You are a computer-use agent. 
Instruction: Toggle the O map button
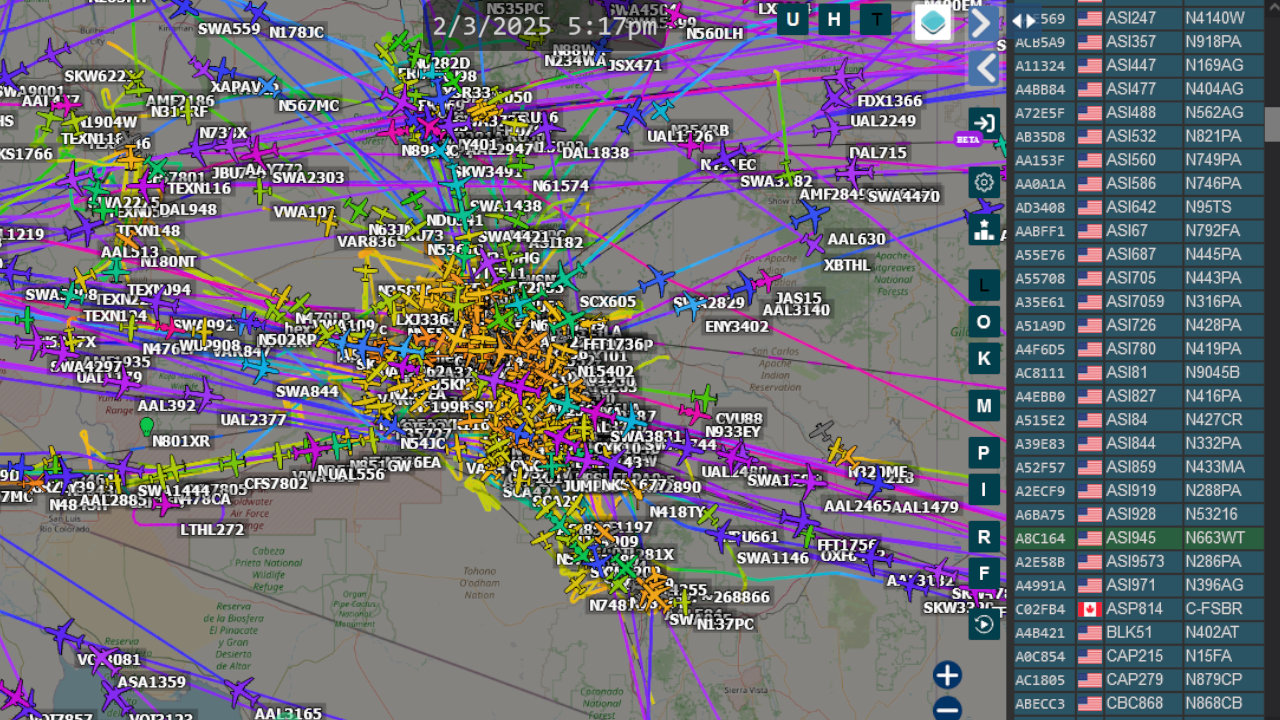pos(984,322)
